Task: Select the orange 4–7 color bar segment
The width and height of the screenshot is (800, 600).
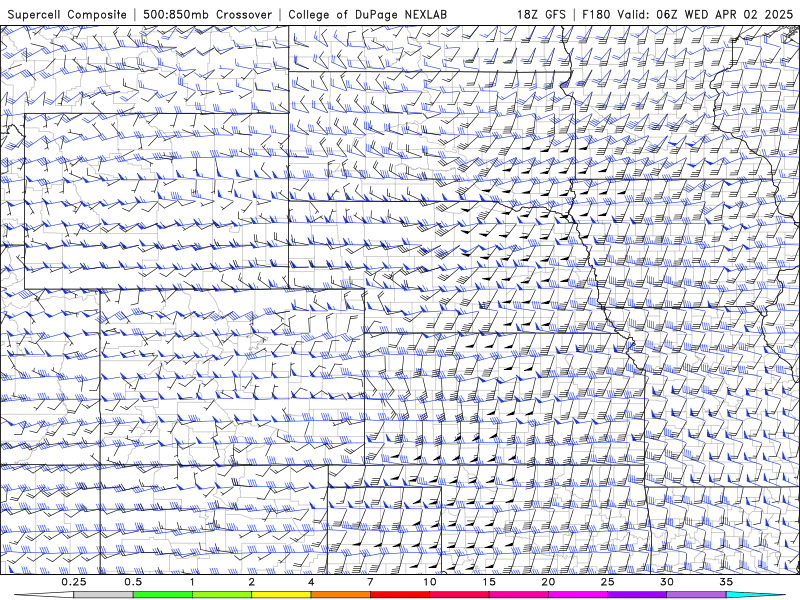Action: click(x=340, y=595)
